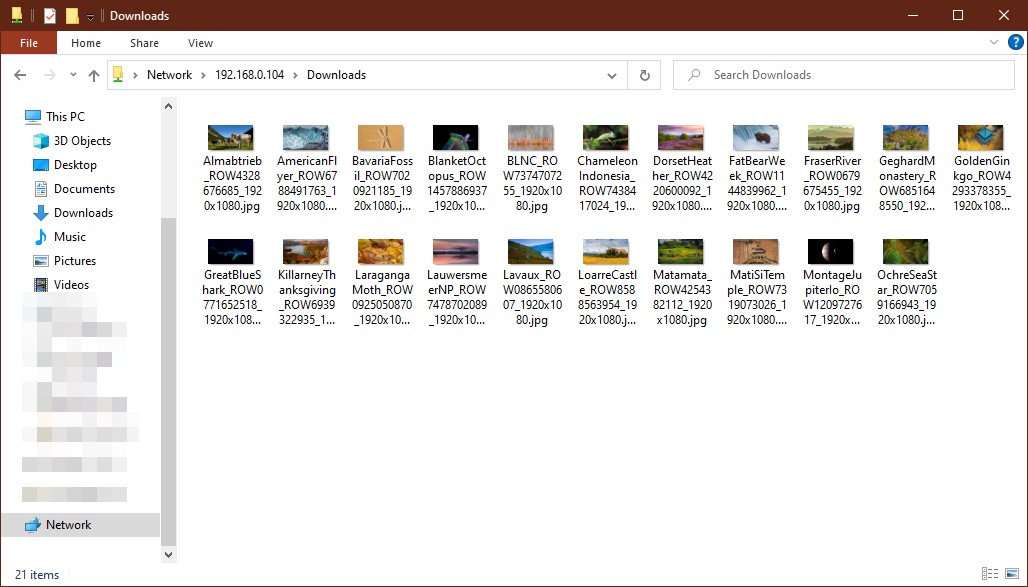Open recent locations dropdown arrow

point(73,75)
